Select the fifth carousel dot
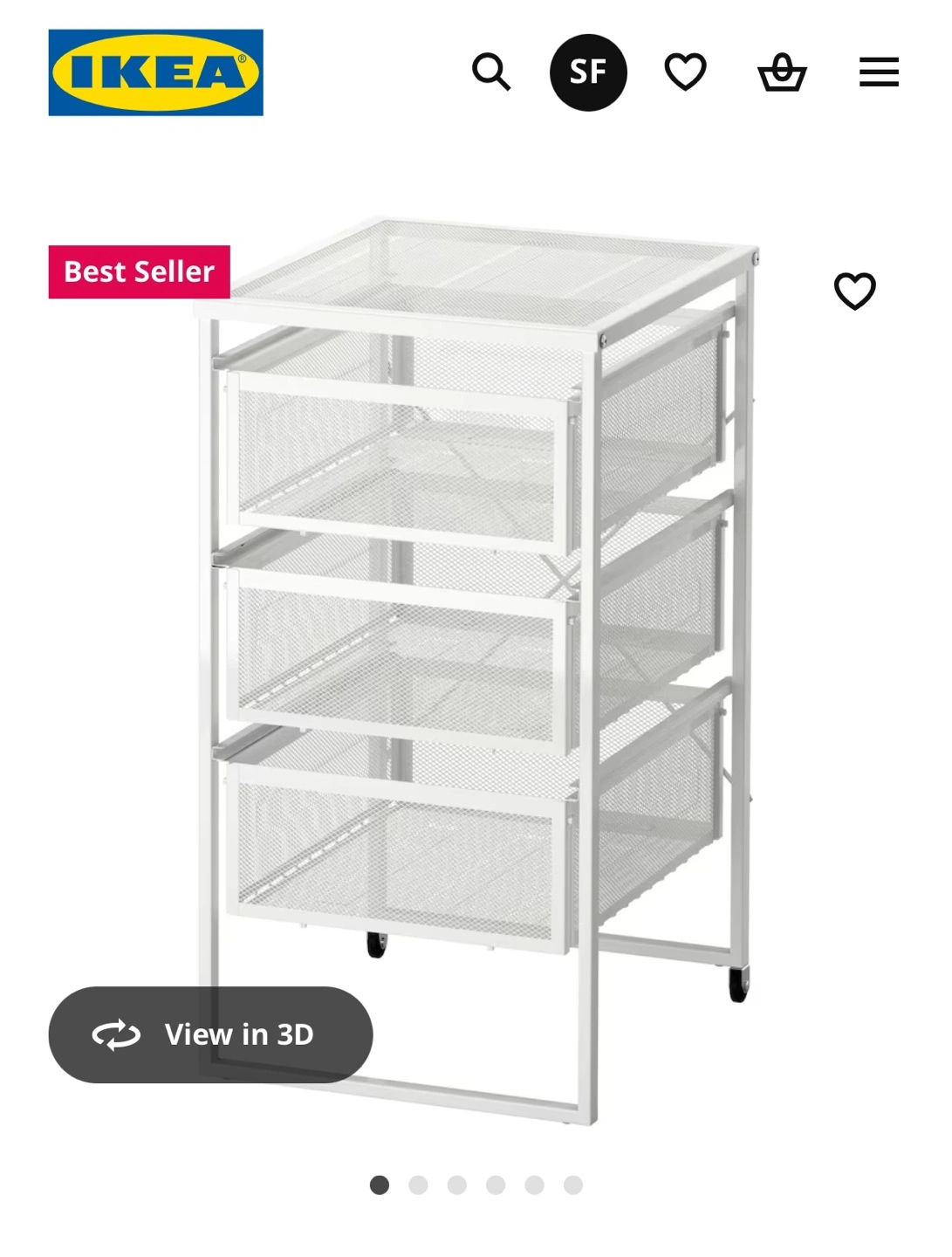This screenshot has height=1257, width=952. 534,1185
